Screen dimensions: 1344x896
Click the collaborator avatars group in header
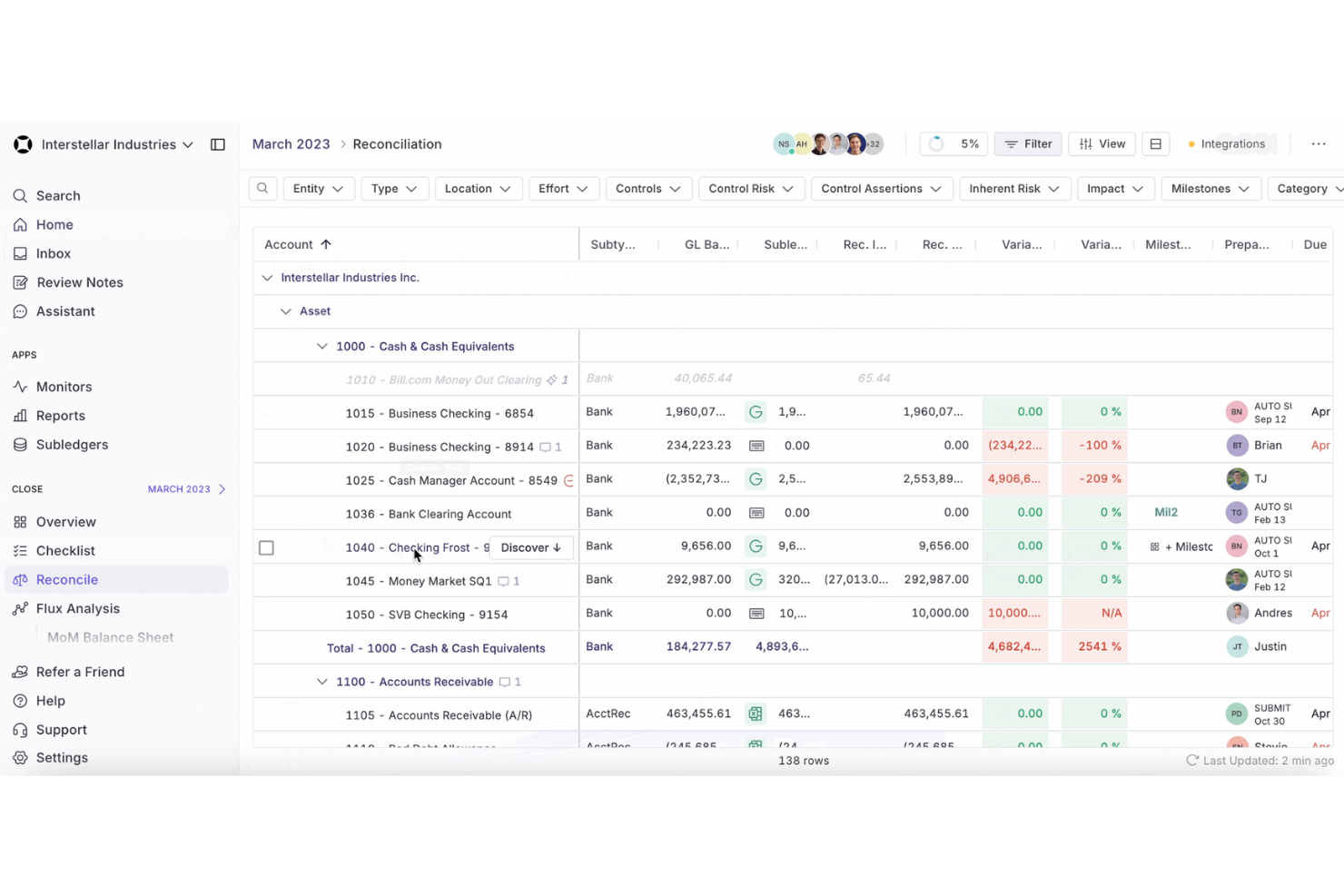pos(827,144)
